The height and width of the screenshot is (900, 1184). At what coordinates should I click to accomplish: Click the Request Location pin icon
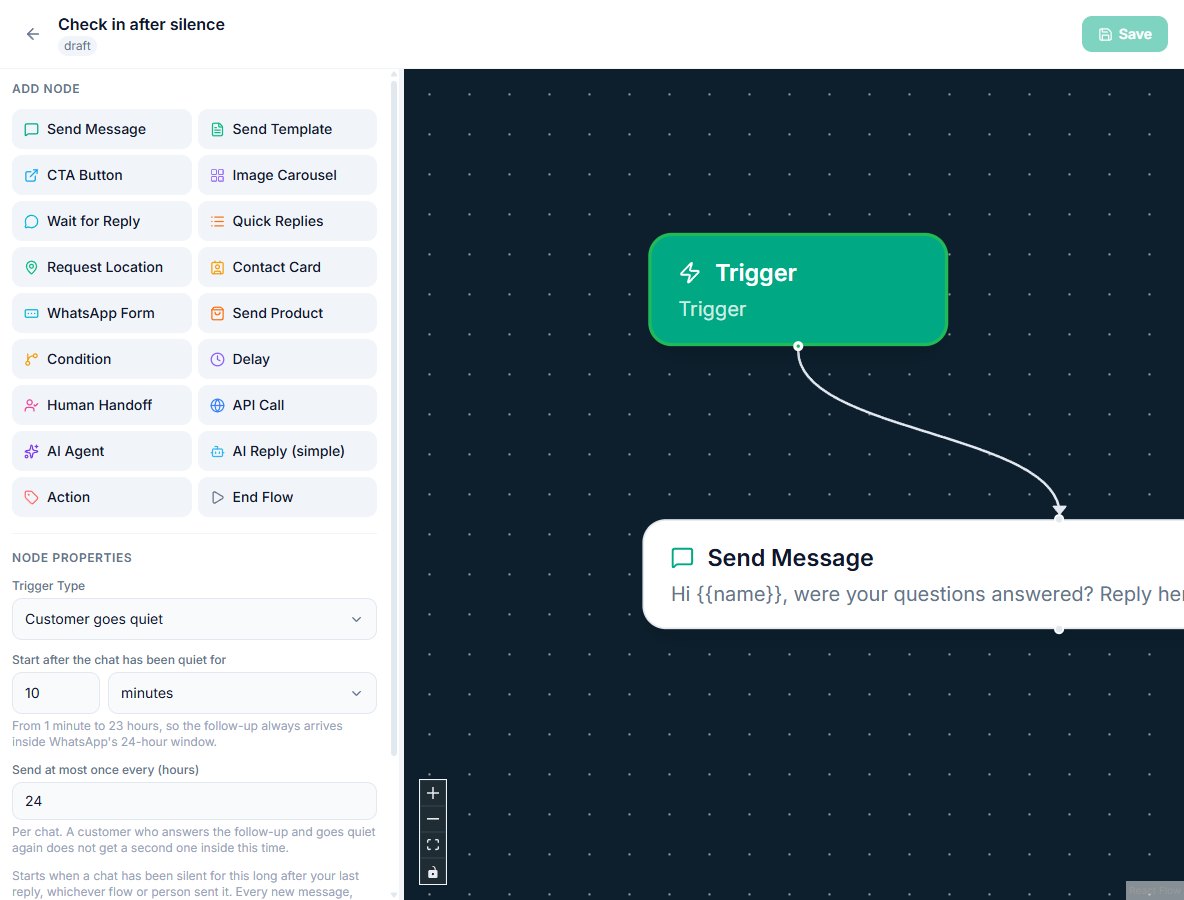click(x=31, y=267)
